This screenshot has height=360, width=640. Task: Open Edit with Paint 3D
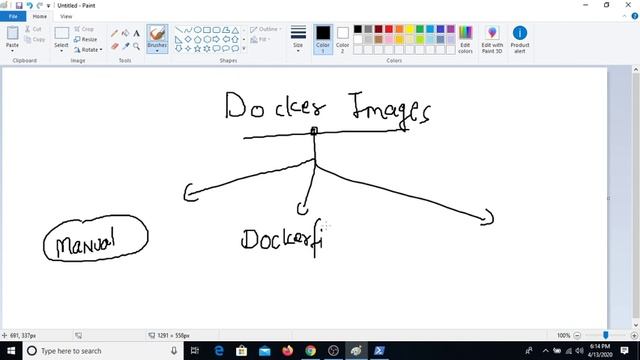pyautogui.click(x=492, y=39)
